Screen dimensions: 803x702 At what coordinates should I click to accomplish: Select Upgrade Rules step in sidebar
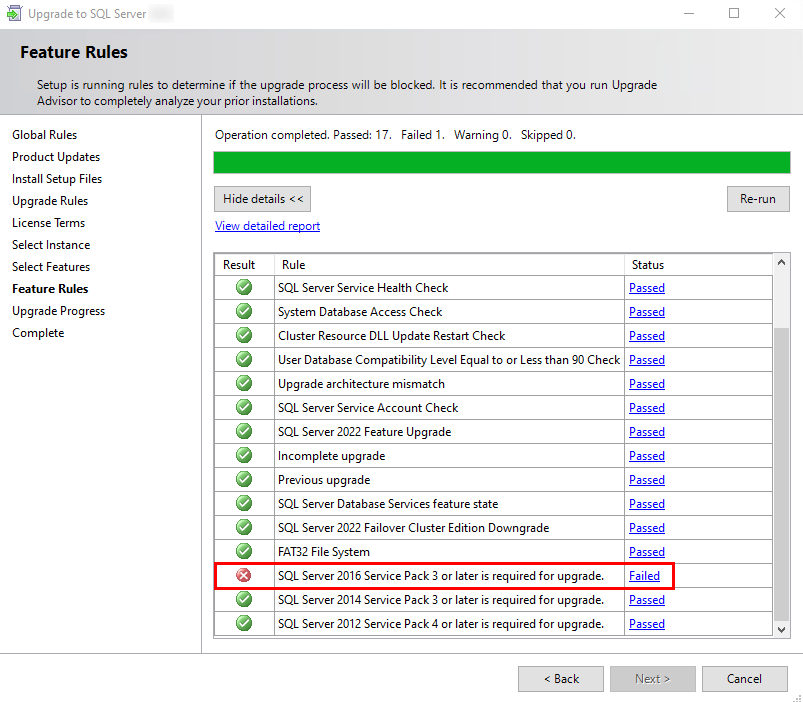click(50, 201)
